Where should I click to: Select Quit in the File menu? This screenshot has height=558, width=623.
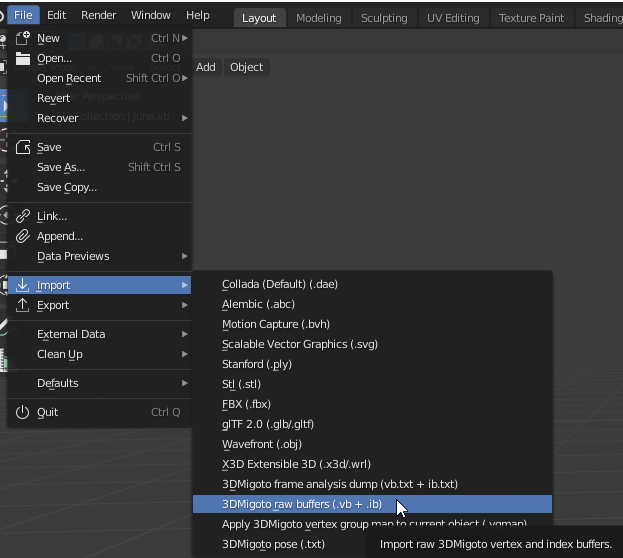click(99, 412)
